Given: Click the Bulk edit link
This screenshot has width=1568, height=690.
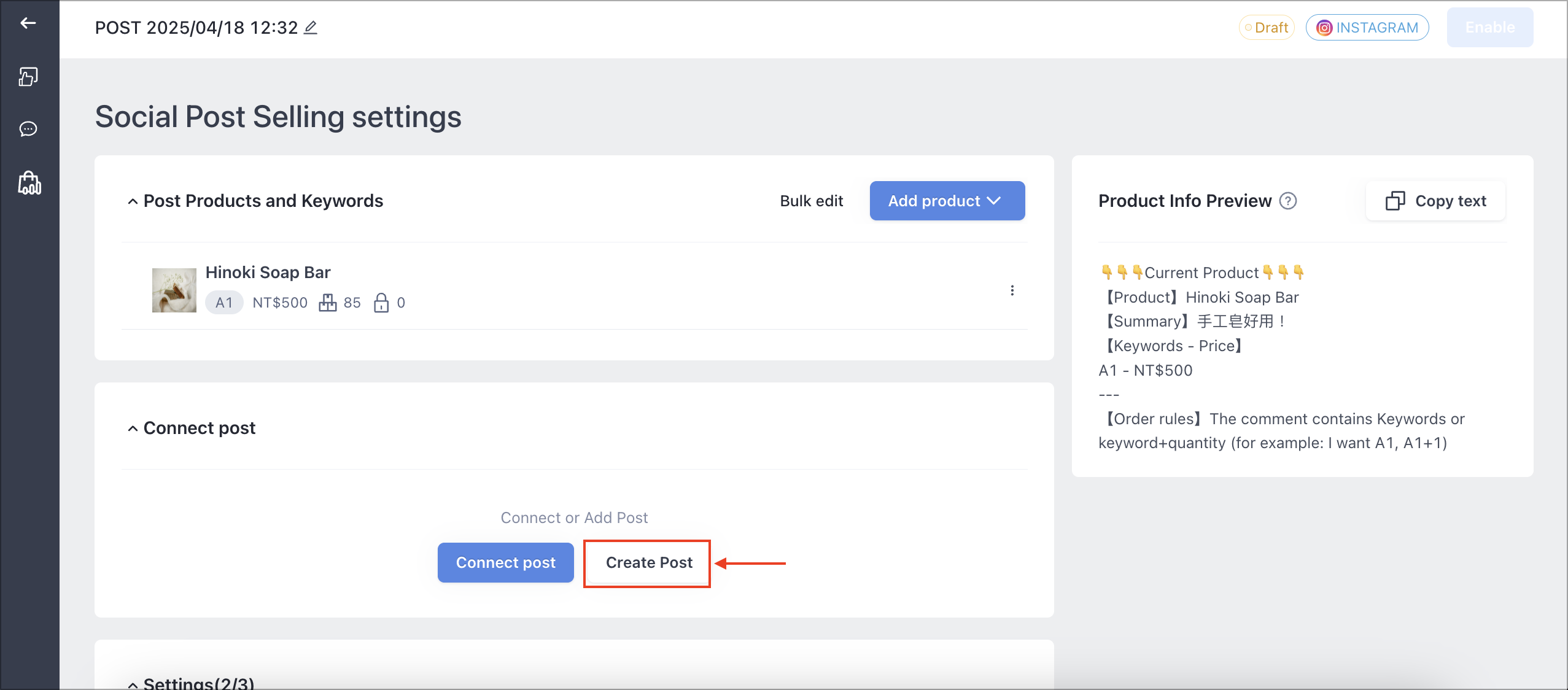Looking at the screenshot, I should (812, 201).
